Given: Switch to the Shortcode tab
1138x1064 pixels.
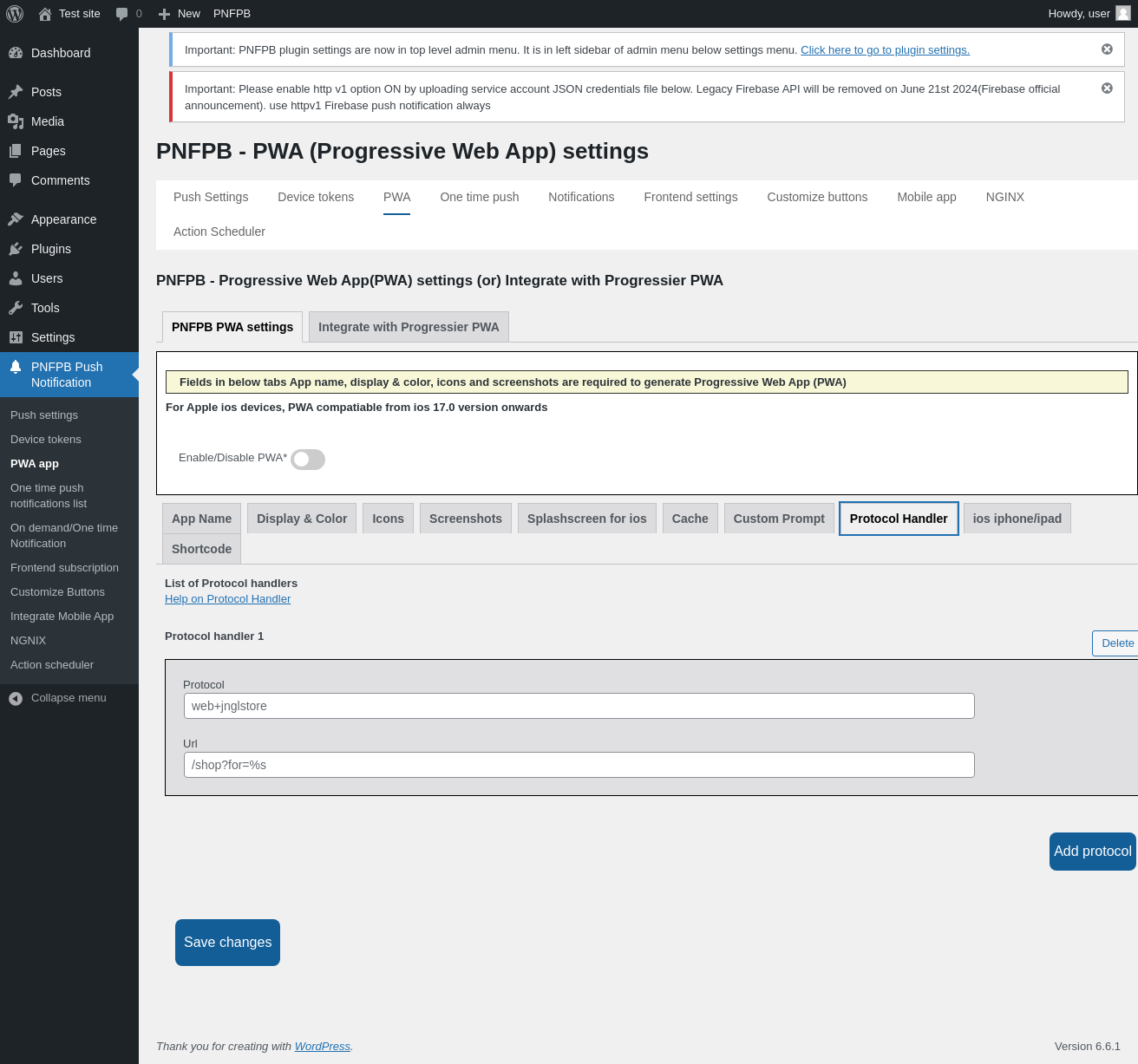Looking at the screenshot, I should click(x=201, y=549).
